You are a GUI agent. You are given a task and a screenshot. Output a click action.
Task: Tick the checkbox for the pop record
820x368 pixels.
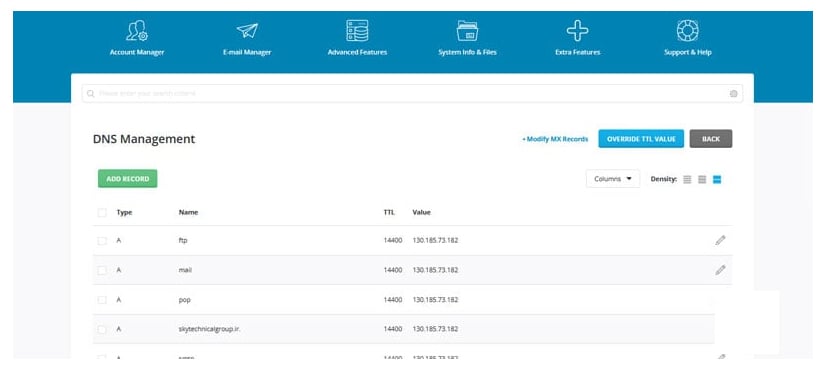[102, 300]
